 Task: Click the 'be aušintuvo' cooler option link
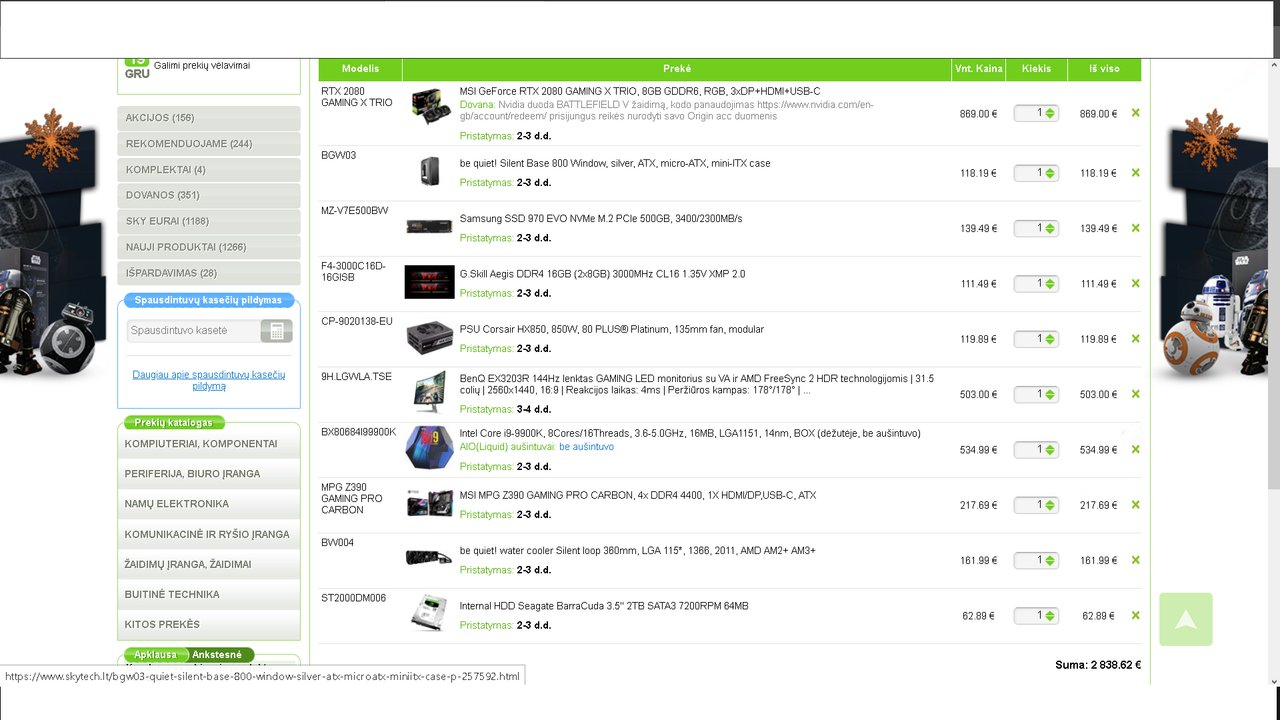point(587,447)
